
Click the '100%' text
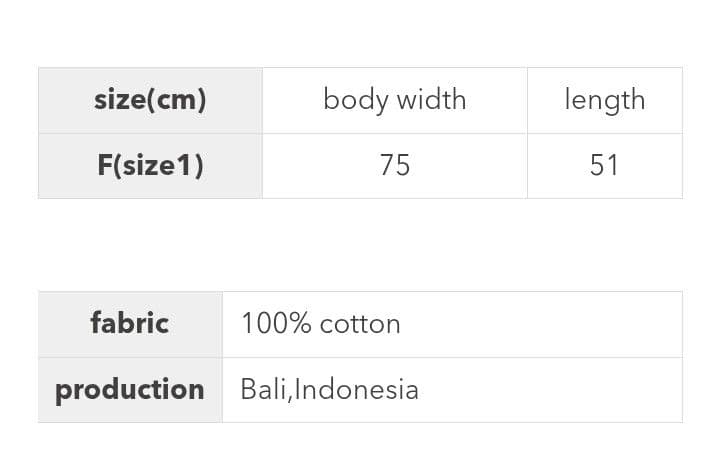276,324
